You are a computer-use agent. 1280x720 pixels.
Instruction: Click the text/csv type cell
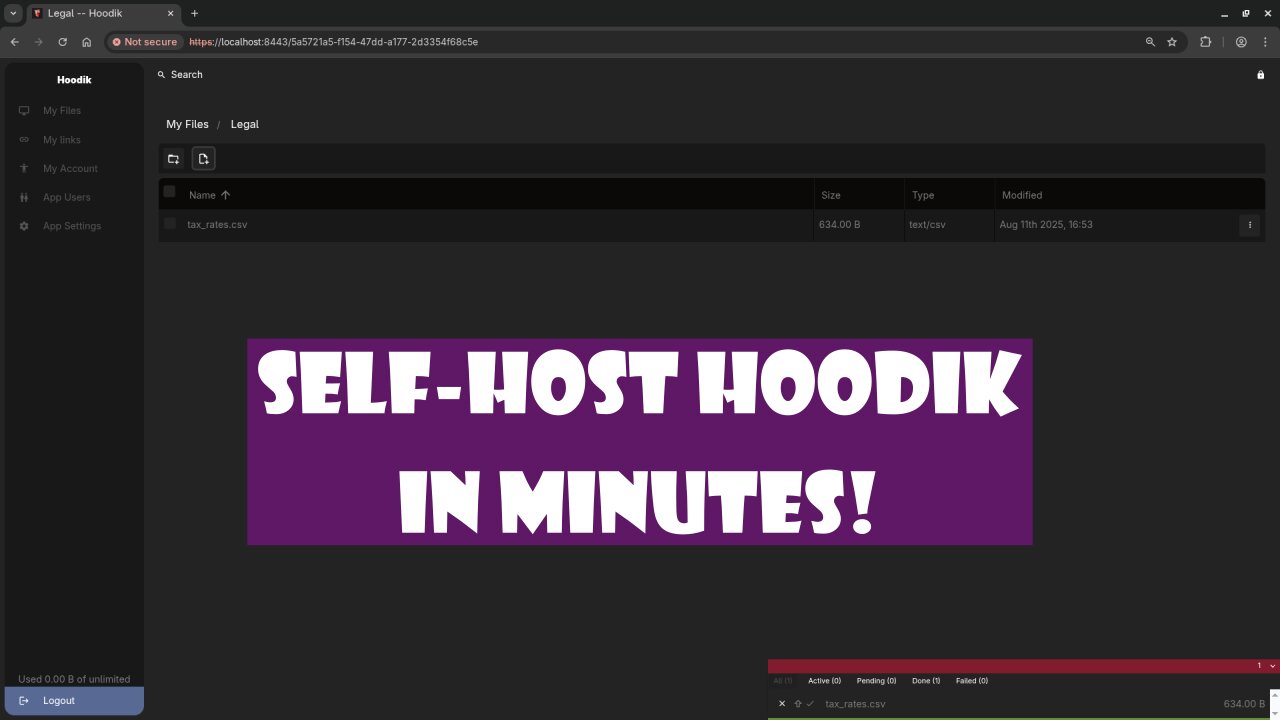[x=927, y=225]
